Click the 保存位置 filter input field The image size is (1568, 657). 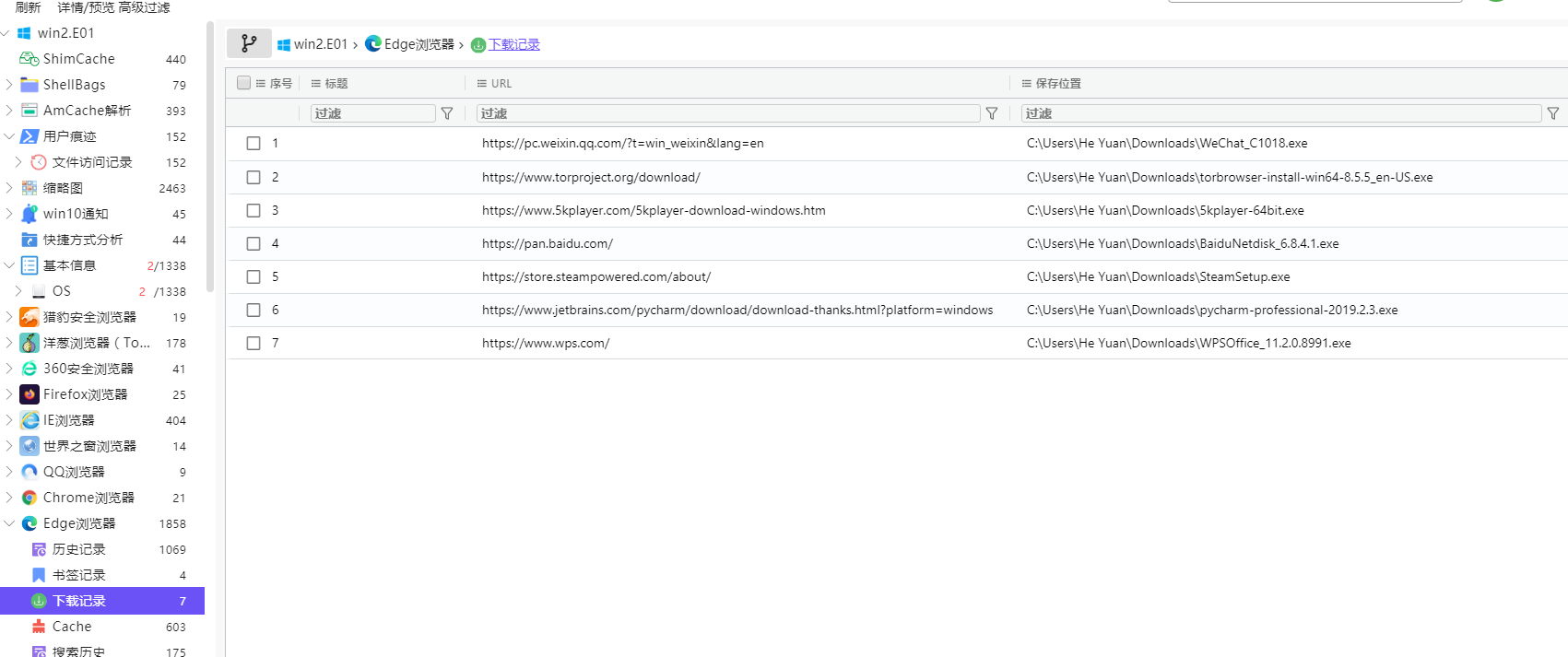(1281, 113)
